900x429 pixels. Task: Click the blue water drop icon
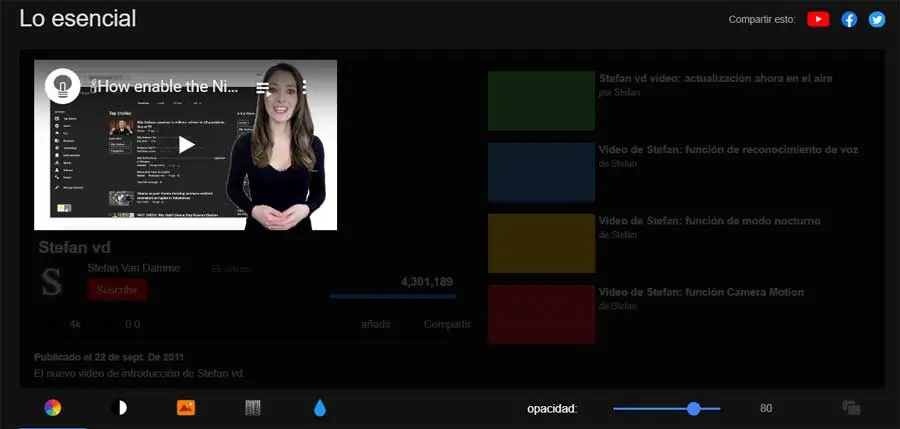point(320,408)
